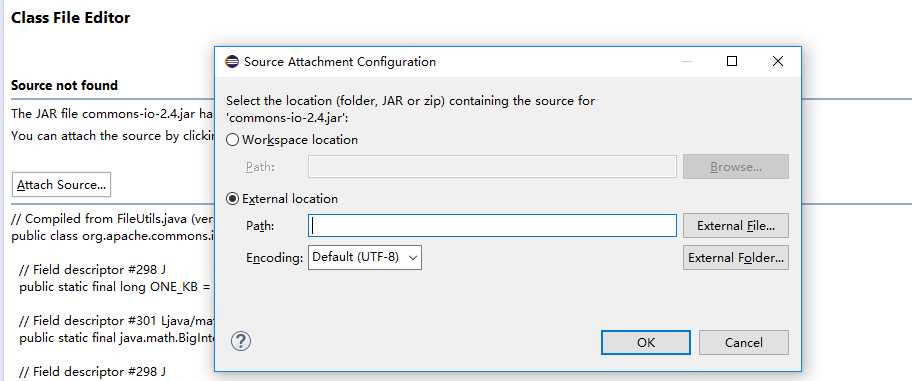Screen dimensions: 912x381
Task: Maximize the Source Attachment Configuration dialog
Action: point(732,61)
